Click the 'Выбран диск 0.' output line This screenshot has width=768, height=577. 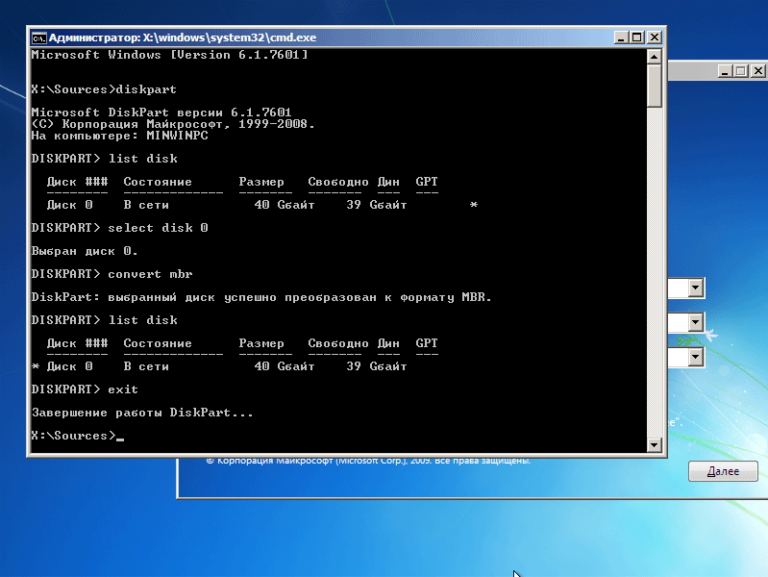click(84, 251)
